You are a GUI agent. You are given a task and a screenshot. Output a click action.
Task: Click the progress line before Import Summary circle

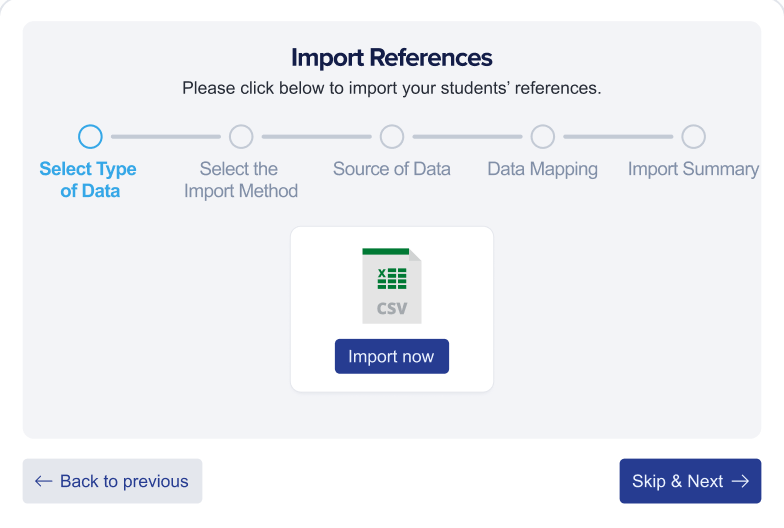618,137
